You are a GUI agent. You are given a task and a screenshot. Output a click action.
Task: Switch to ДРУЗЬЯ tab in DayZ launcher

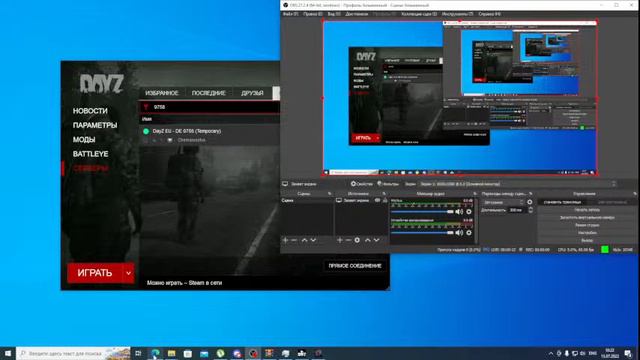tap(252, 93)
